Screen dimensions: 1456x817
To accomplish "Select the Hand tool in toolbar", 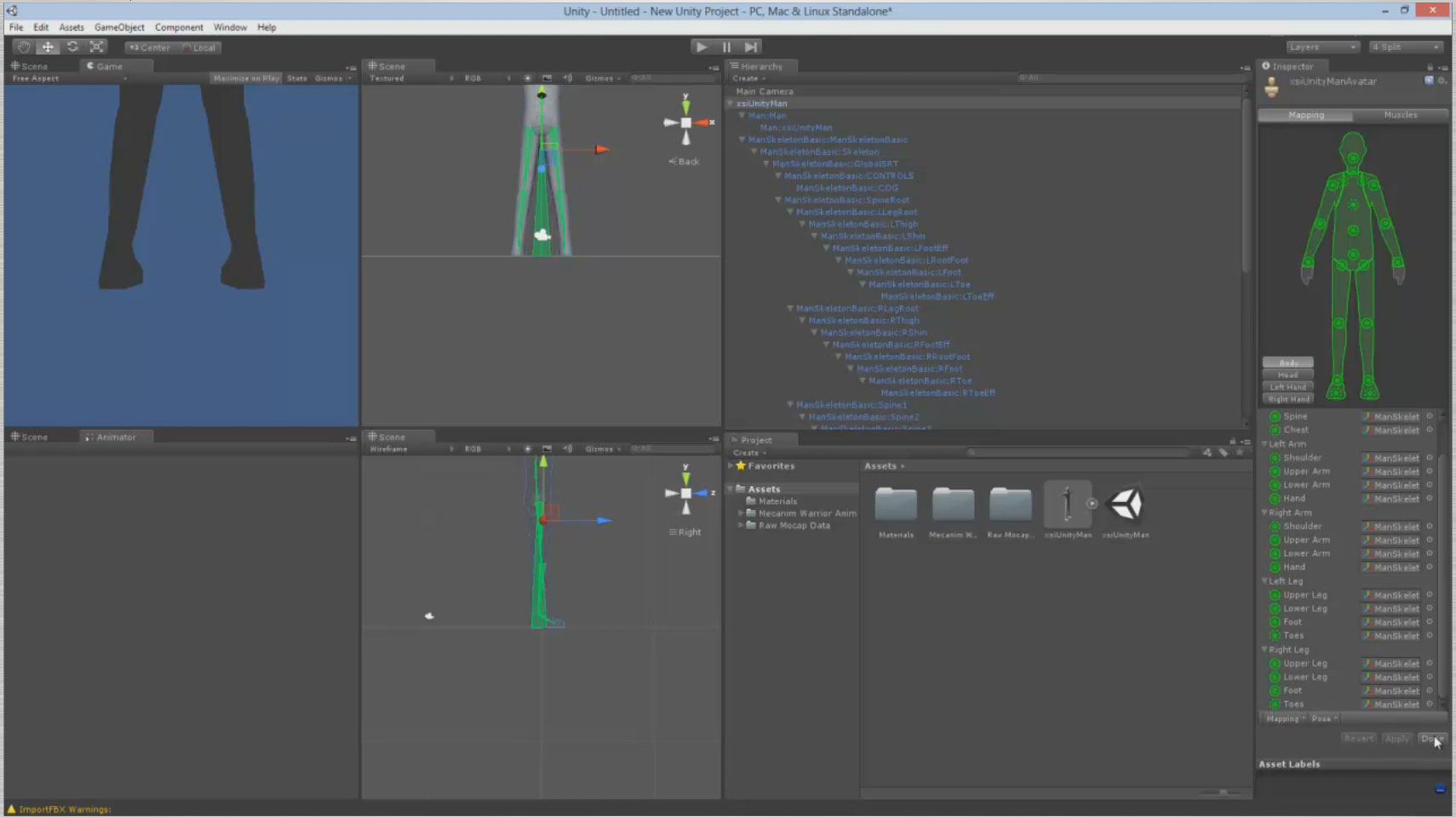I will pyautogui.click(x=24, y=47).
